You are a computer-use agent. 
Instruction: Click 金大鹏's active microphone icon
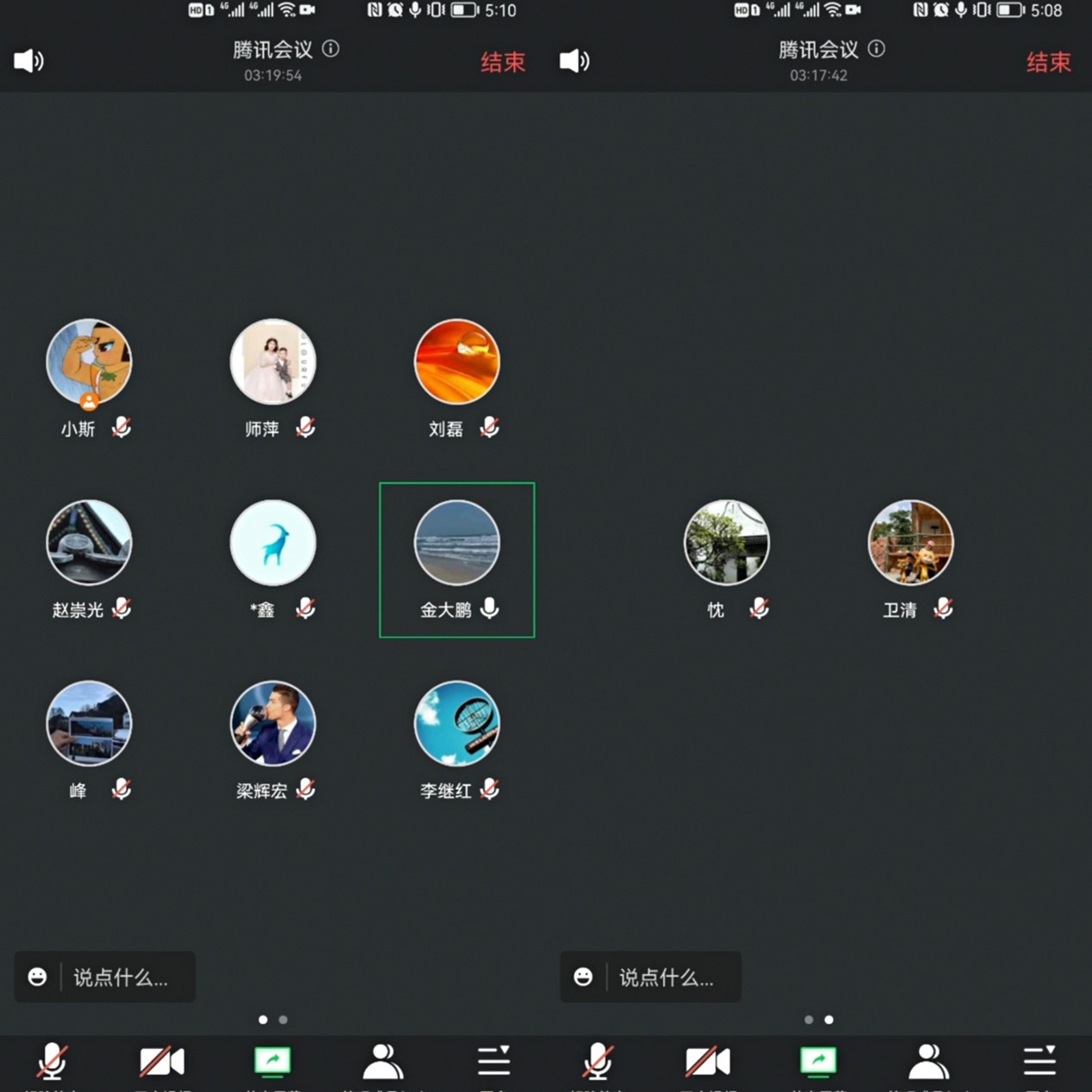[490, 608]
